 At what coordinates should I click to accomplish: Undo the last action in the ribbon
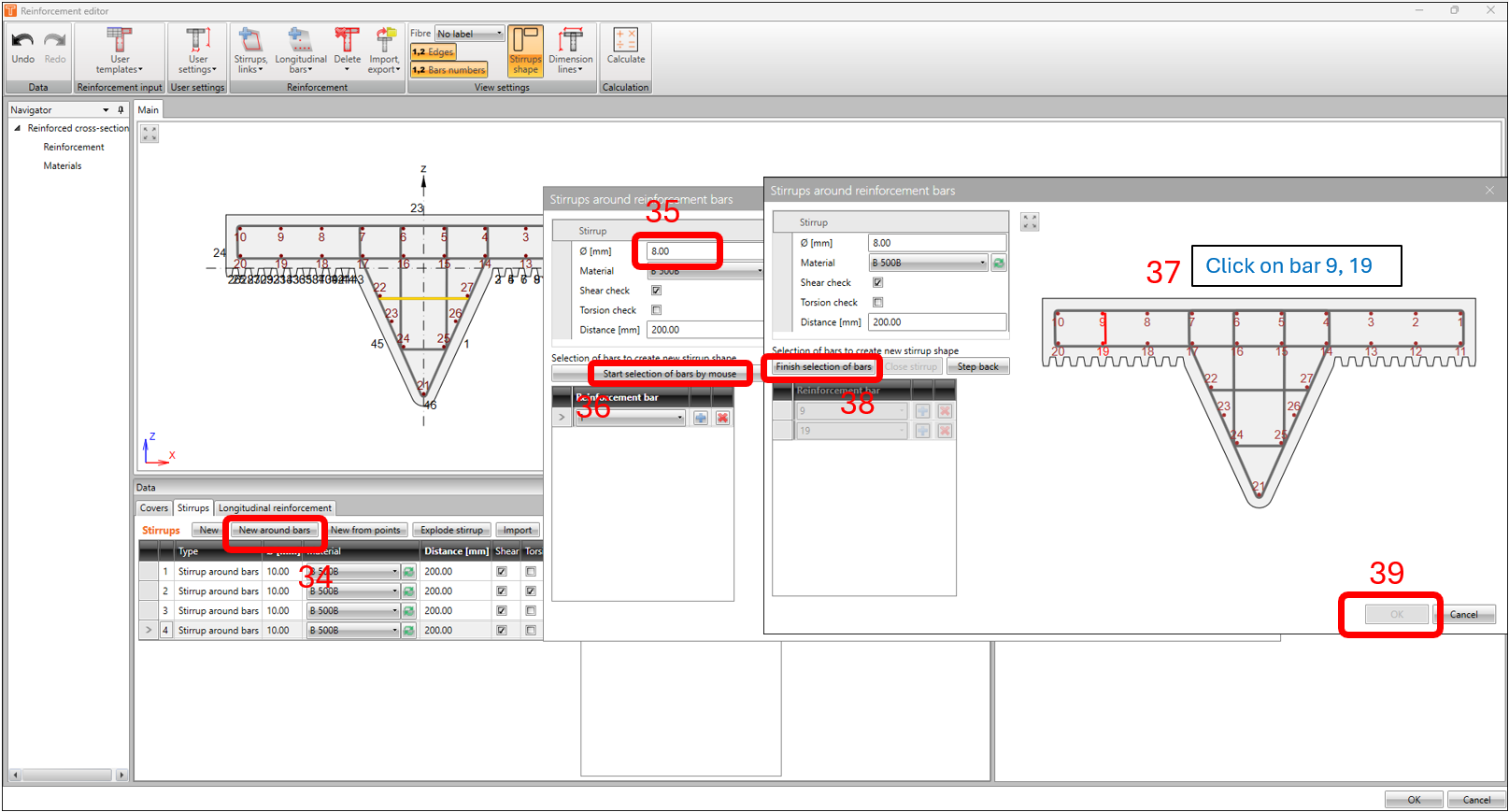tap(22, 47)
